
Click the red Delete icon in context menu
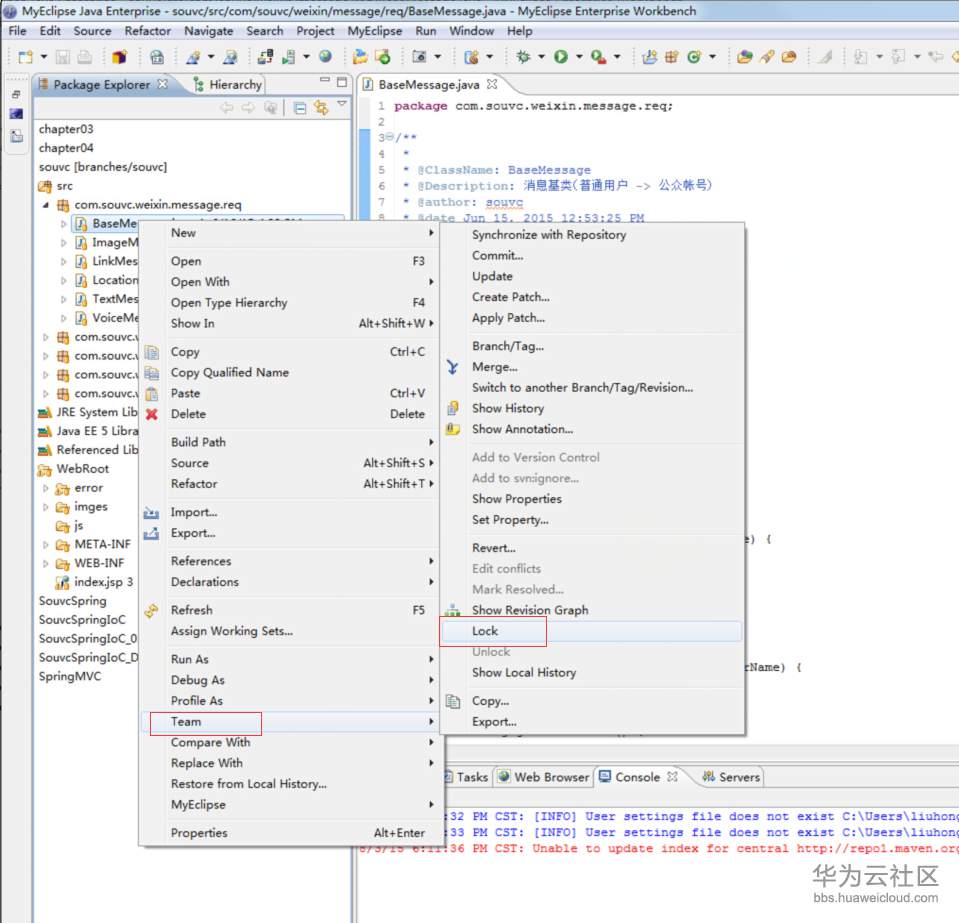point(152,414)
